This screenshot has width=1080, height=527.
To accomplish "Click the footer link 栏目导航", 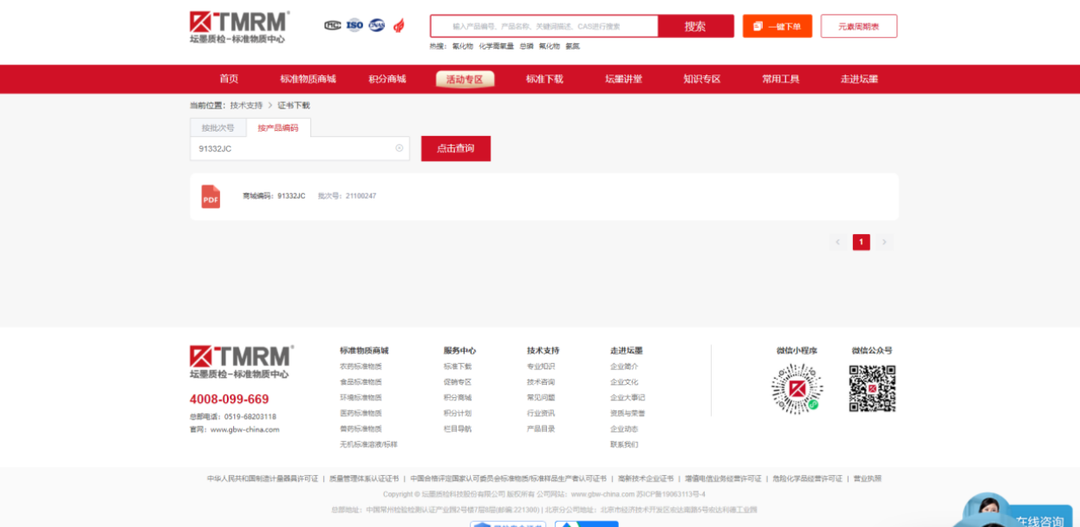I will [x=457, y=428].
